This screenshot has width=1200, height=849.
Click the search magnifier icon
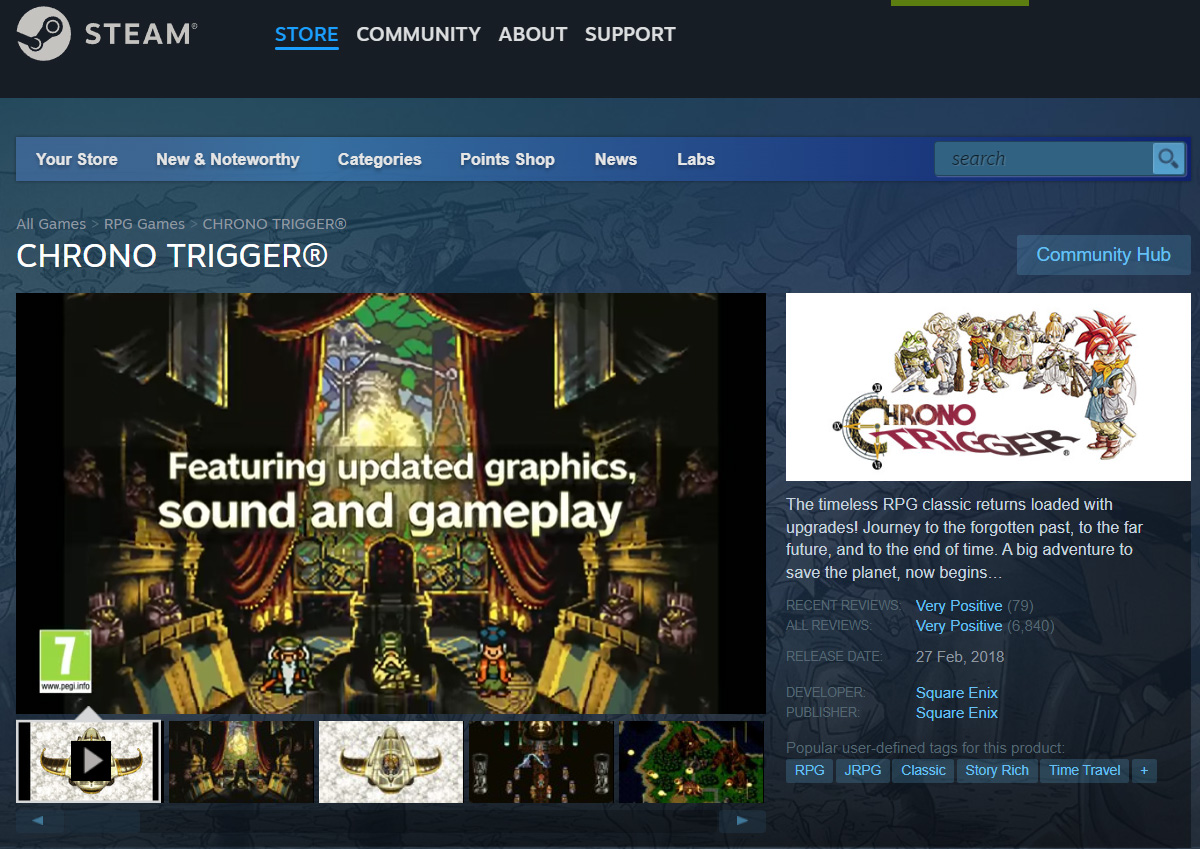point(1168,159)
